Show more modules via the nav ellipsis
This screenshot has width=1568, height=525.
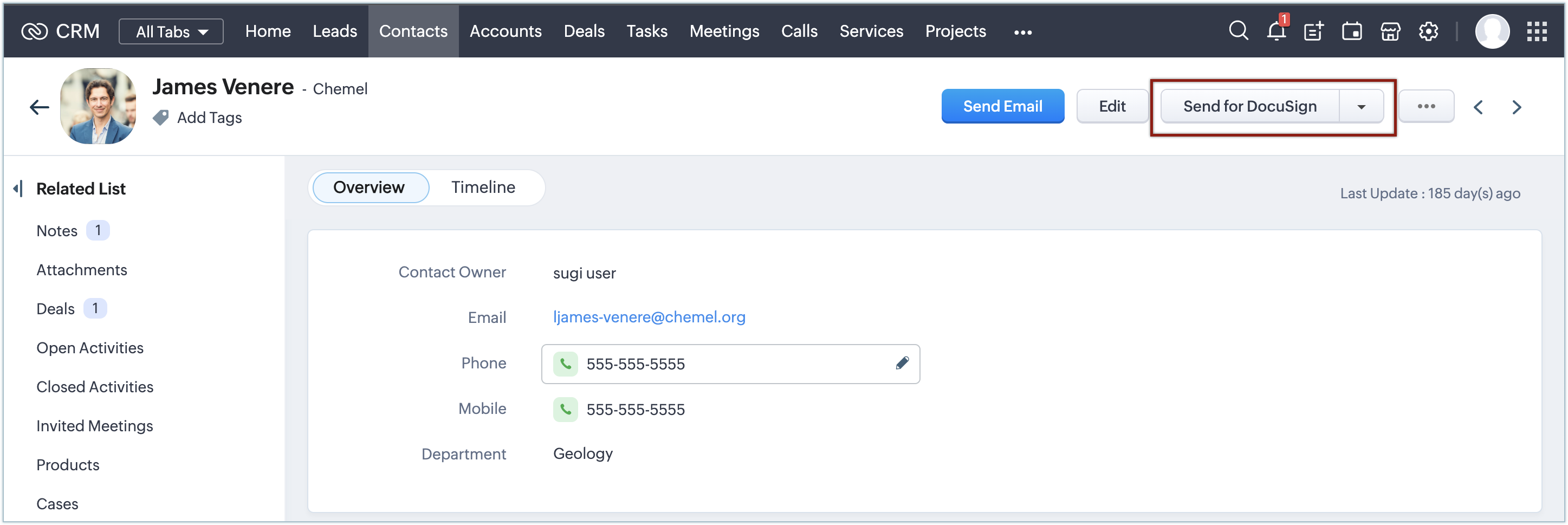point(1022,33)
